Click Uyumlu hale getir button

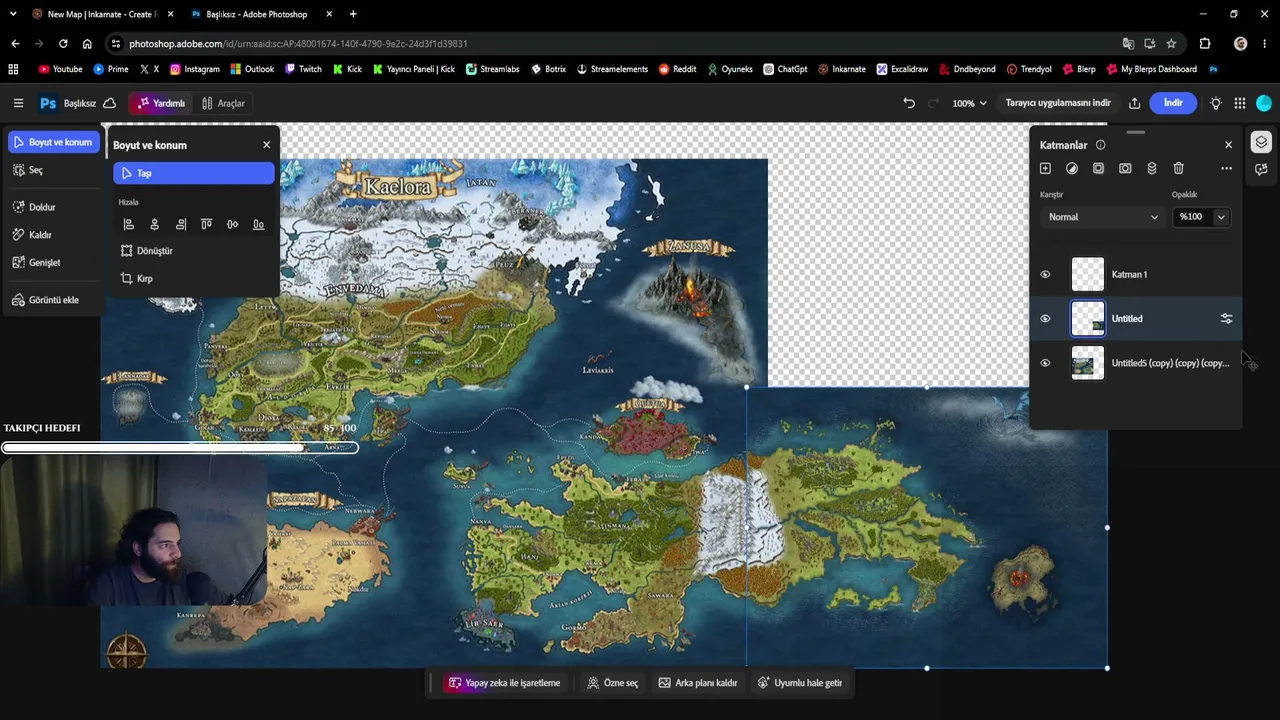tap(799, 683)
